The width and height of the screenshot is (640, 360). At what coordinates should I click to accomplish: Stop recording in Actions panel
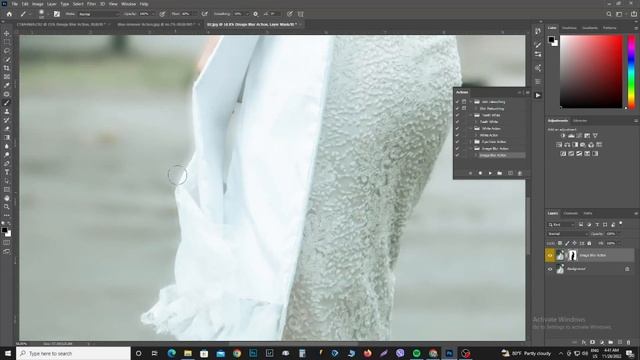pyautogui.click(x=470, y=173)
